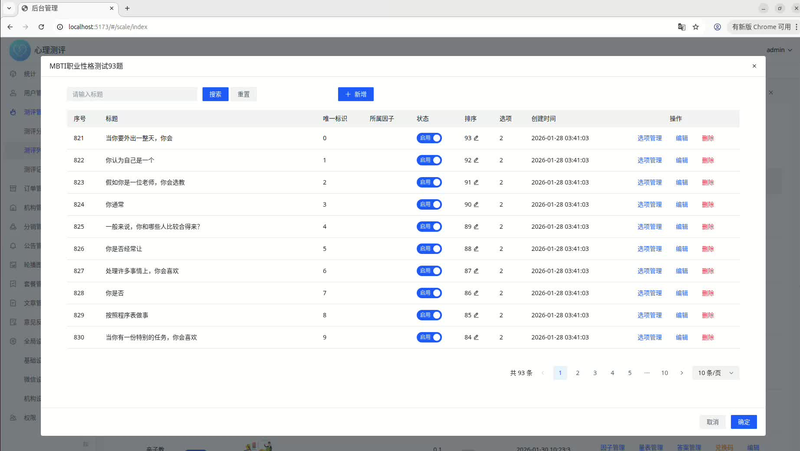The height and width of the screenshot is (451, 800).
Task: Click 取消 to cancel the dialog
Action: click(x=712, y=422)
